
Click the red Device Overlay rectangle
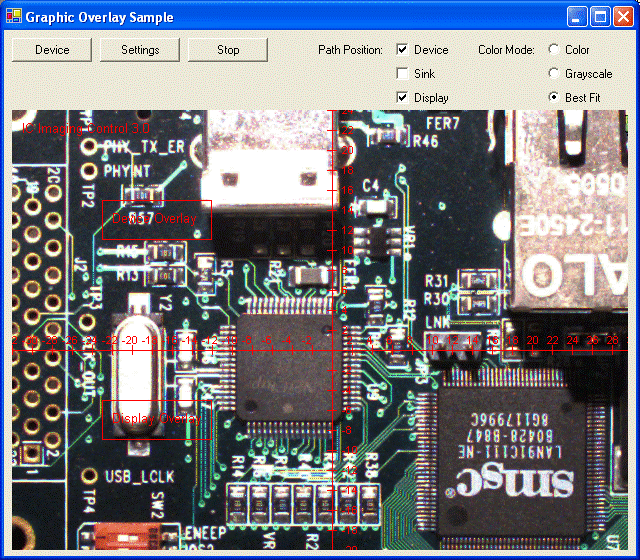(x=156, y=219)
